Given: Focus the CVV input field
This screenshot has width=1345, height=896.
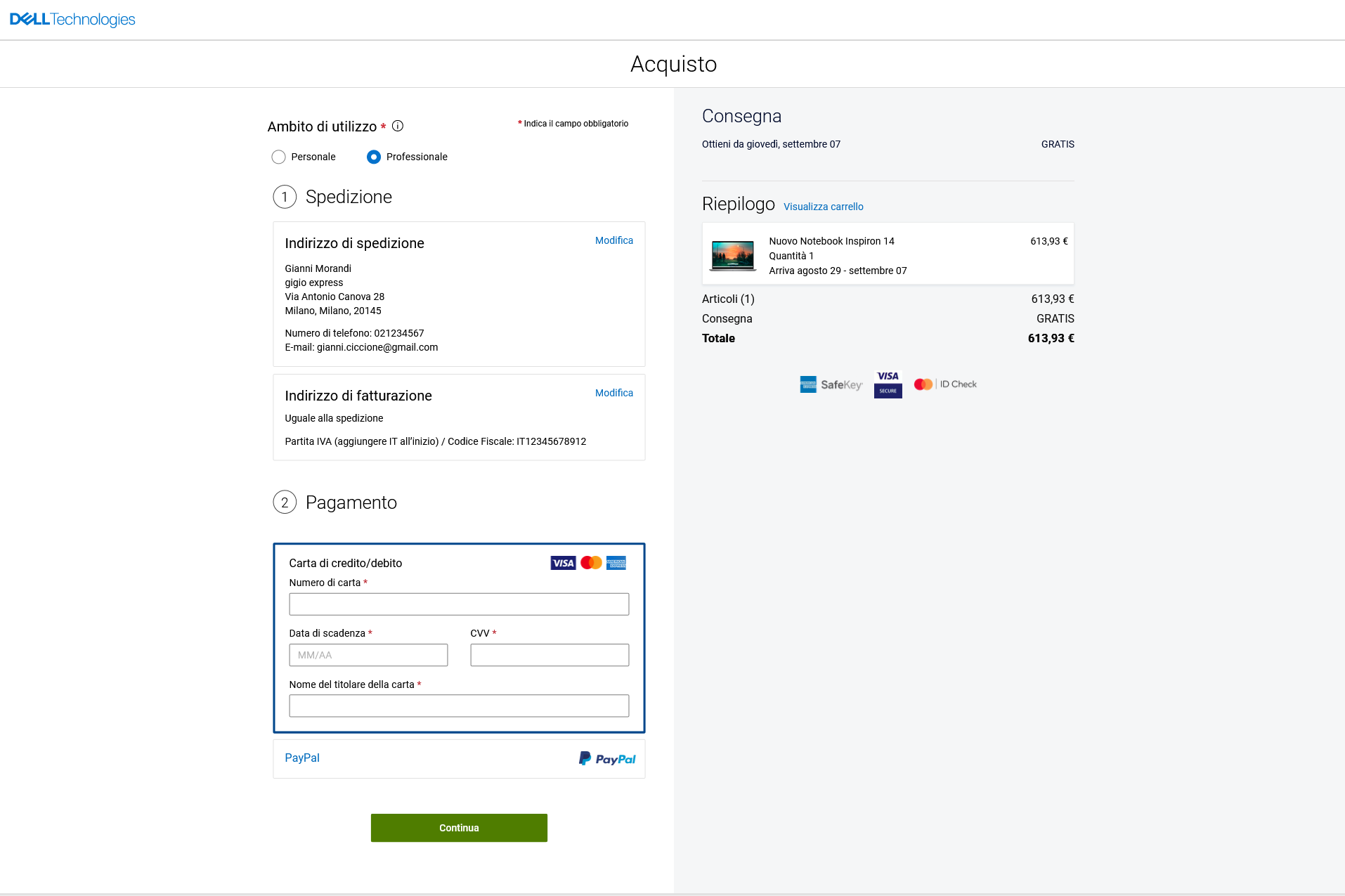Looking at the screenshot, I should tap(550, 655).
